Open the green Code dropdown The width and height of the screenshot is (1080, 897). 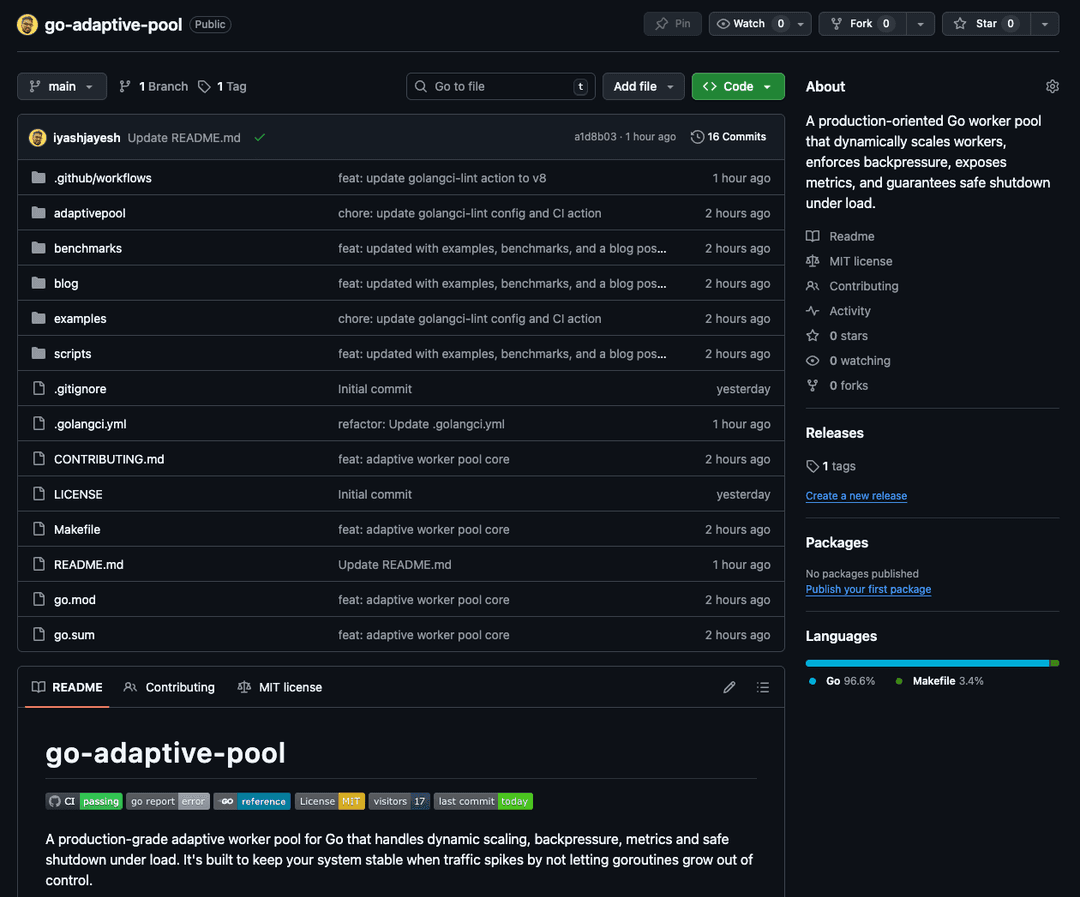[738, 86]
